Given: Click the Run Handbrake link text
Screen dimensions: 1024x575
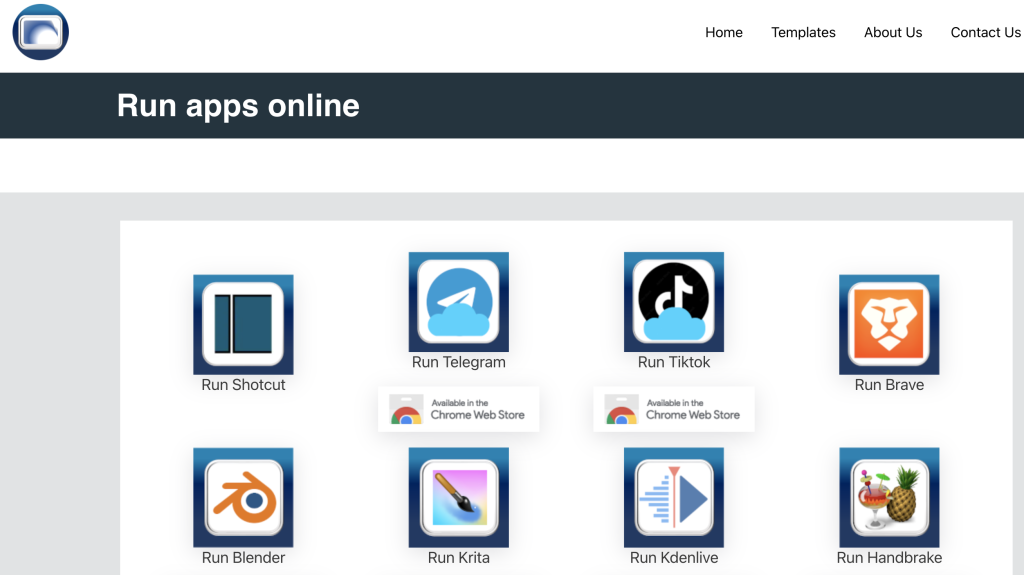Looking at the screenshot, I should pyautogui.click(x=889, y=557).
